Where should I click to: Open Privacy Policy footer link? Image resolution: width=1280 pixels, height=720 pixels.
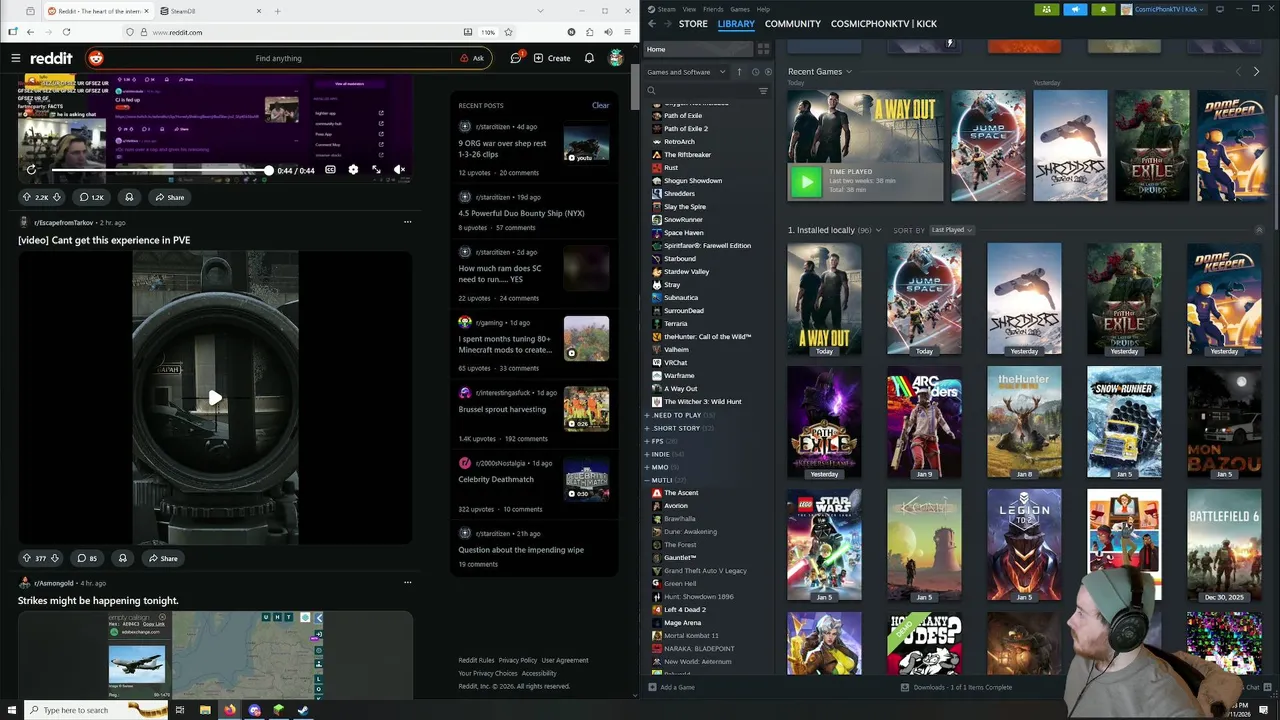tap(518, 660)
